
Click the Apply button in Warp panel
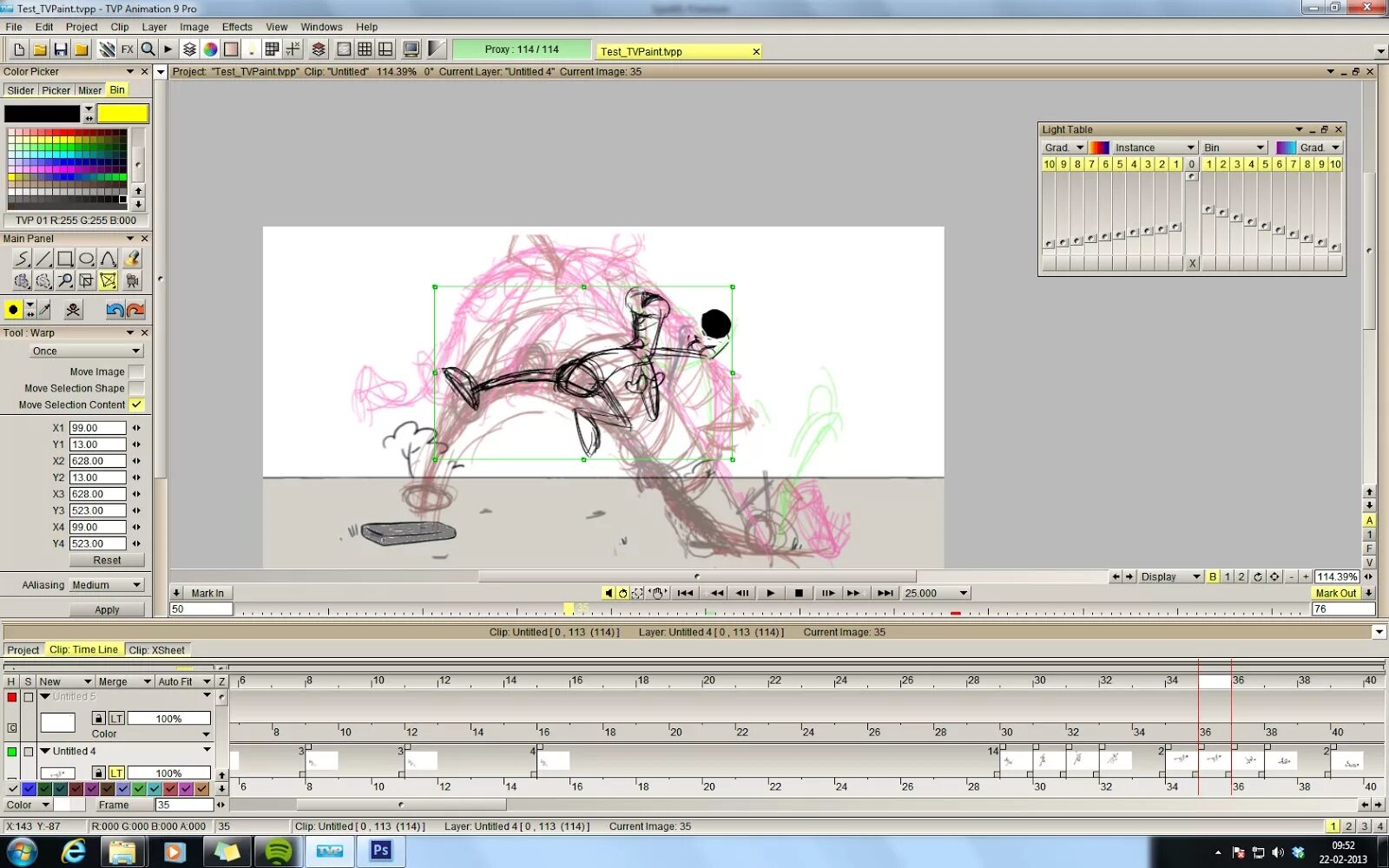[107, 610]
